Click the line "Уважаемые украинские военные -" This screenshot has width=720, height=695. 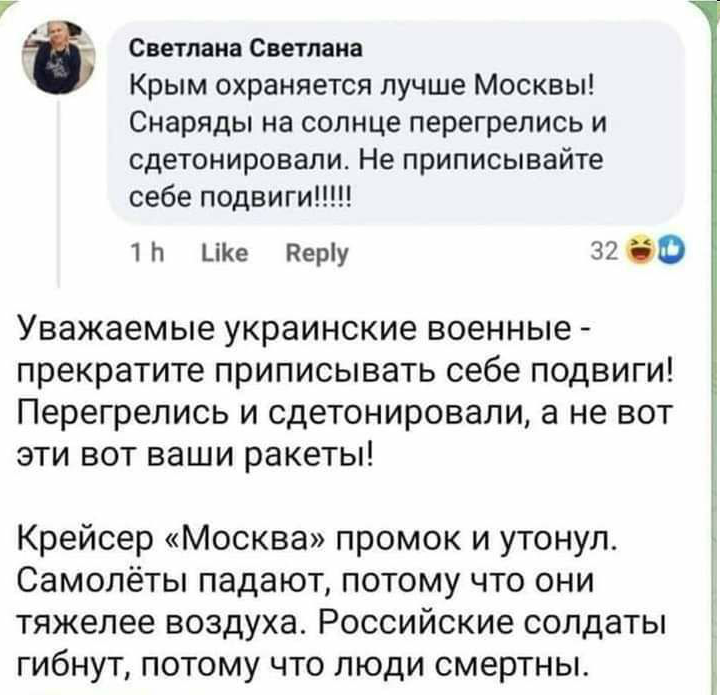click(x=304, y=330)
